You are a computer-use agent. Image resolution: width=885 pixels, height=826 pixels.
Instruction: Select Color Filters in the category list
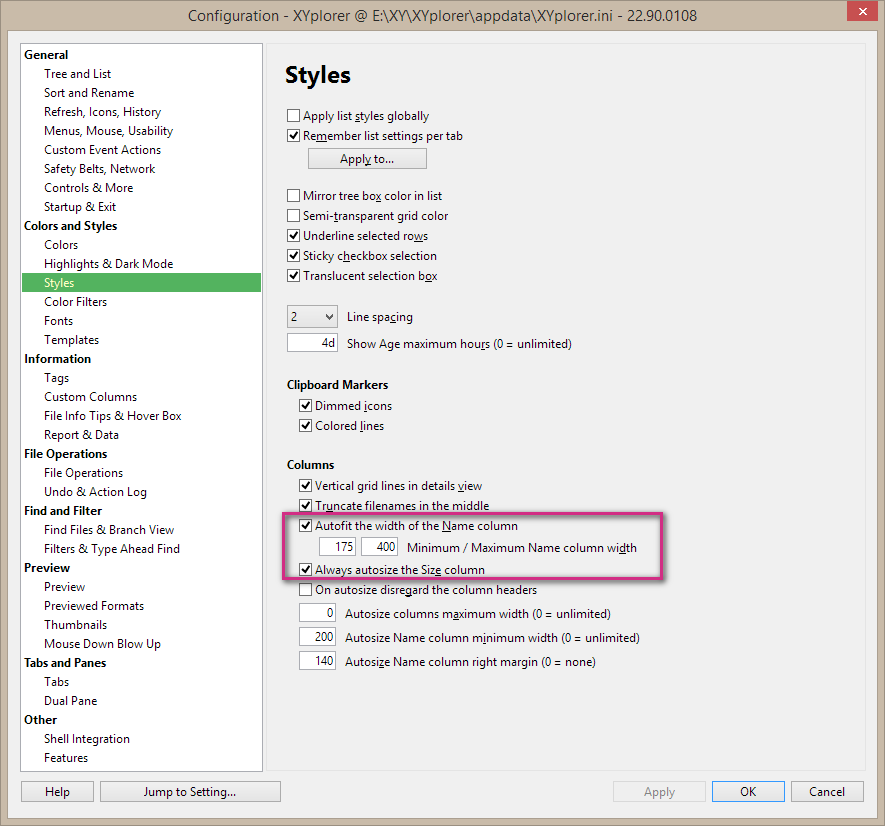tap(75, 302)
